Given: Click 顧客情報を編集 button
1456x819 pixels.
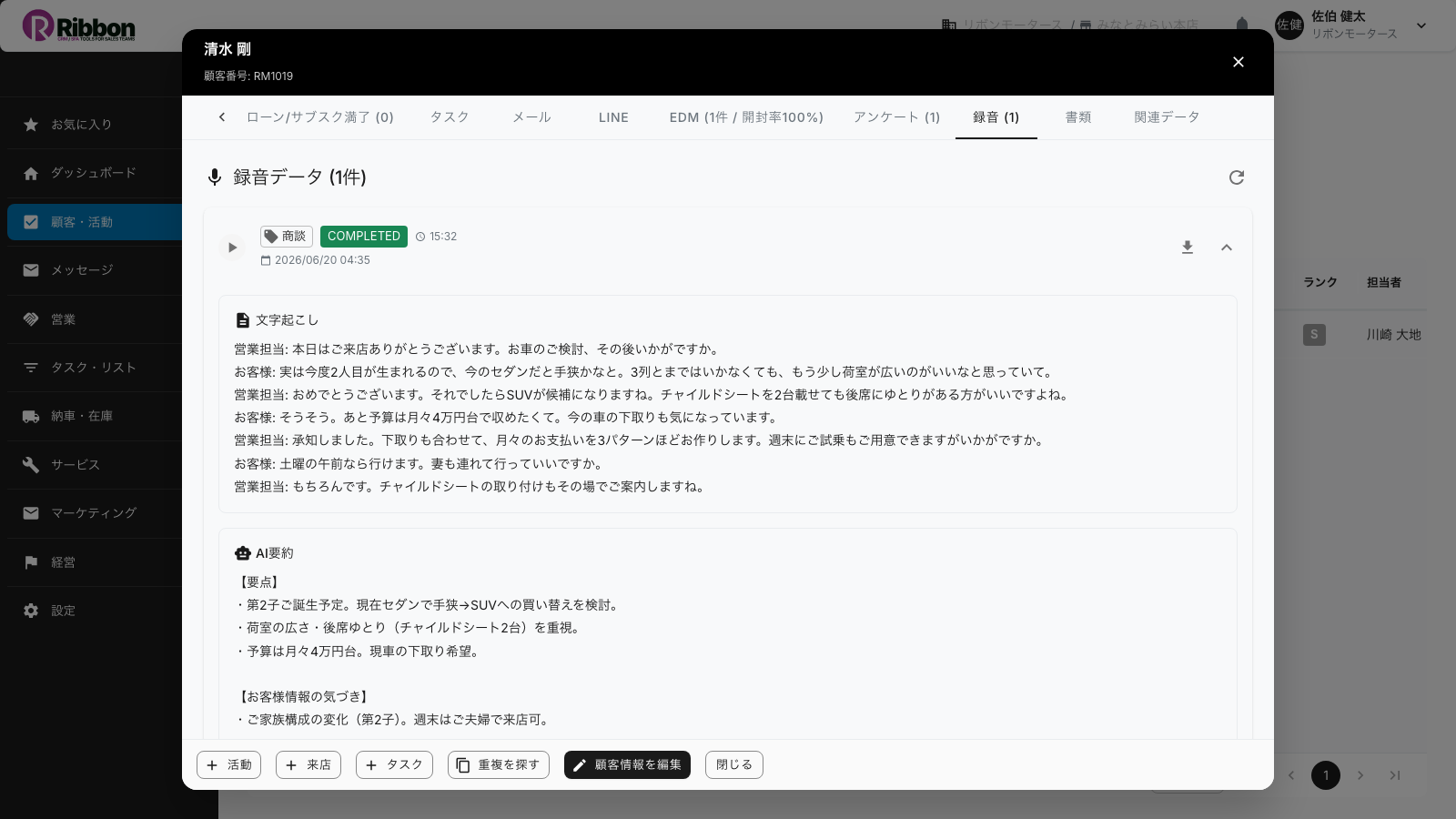Looking at the screenshot, I should tap(627, 765).
